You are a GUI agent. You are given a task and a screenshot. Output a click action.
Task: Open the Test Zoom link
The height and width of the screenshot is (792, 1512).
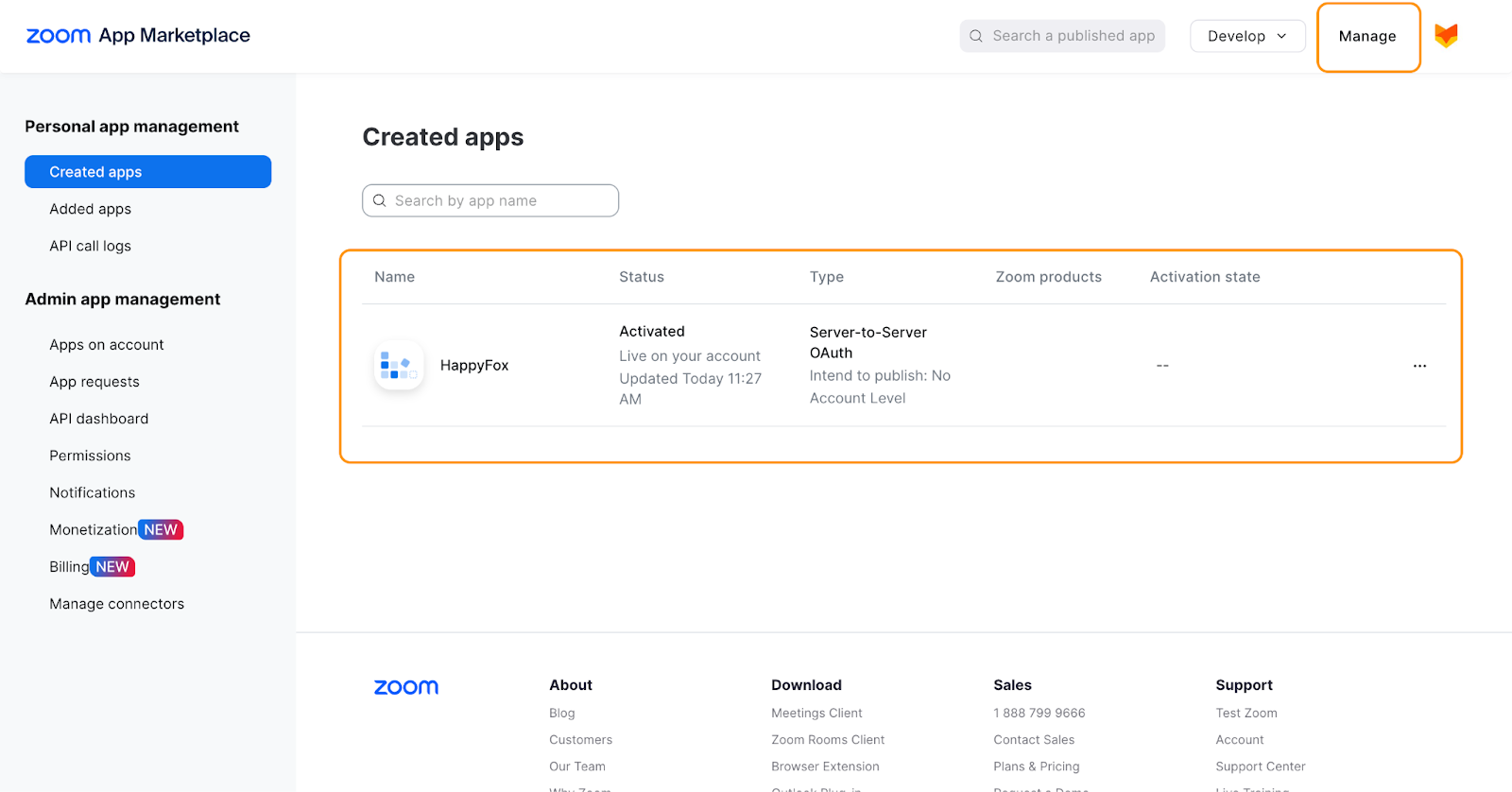(x=1246, y=714)
